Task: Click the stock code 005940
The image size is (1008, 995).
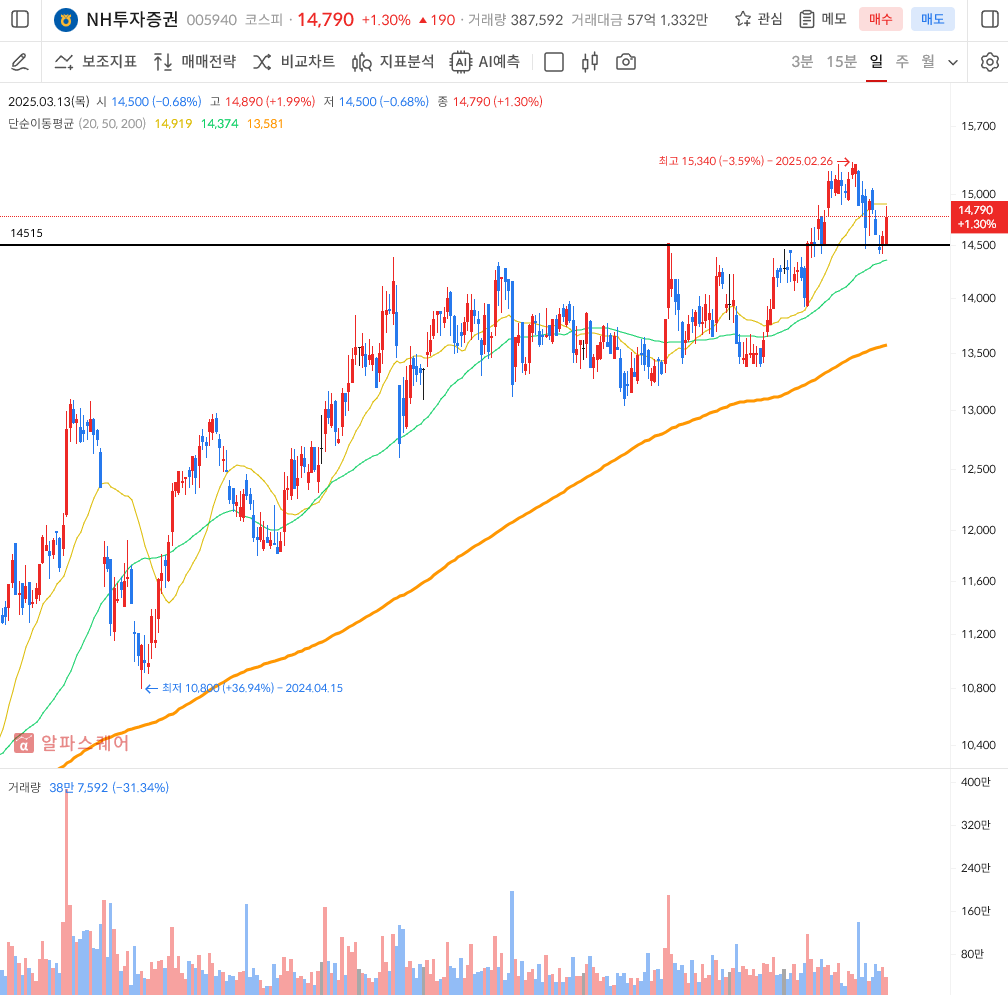Action: tap(212, 20)
